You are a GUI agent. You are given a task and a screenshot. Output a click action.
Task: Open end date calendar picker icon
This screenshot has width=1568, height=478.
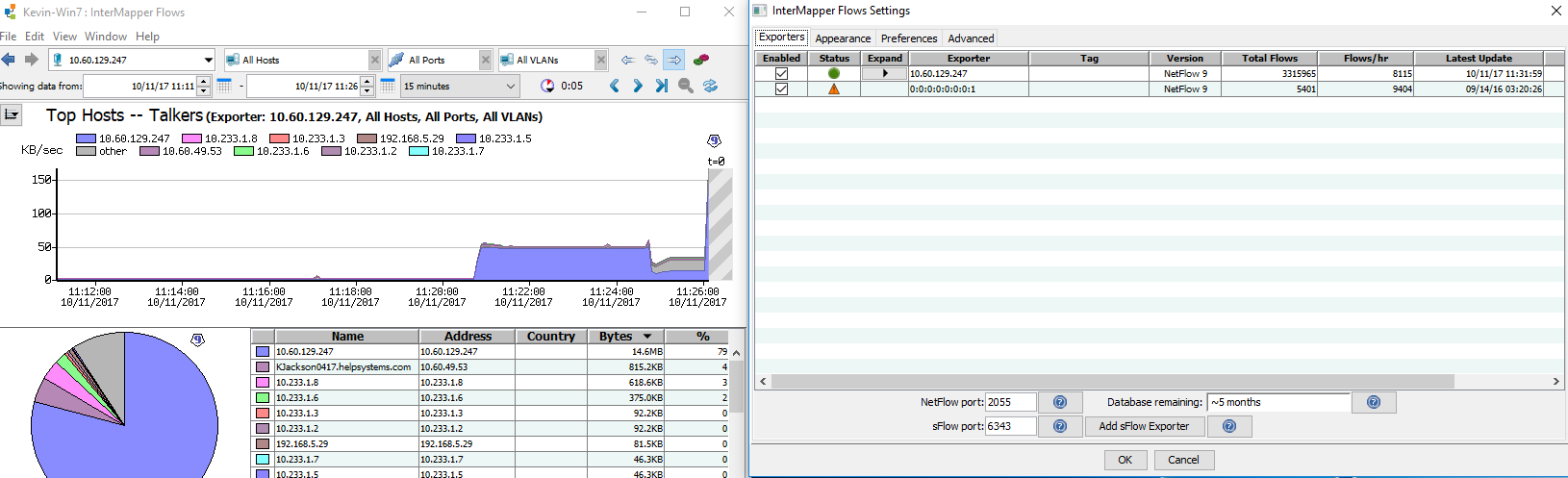[387, 86]
